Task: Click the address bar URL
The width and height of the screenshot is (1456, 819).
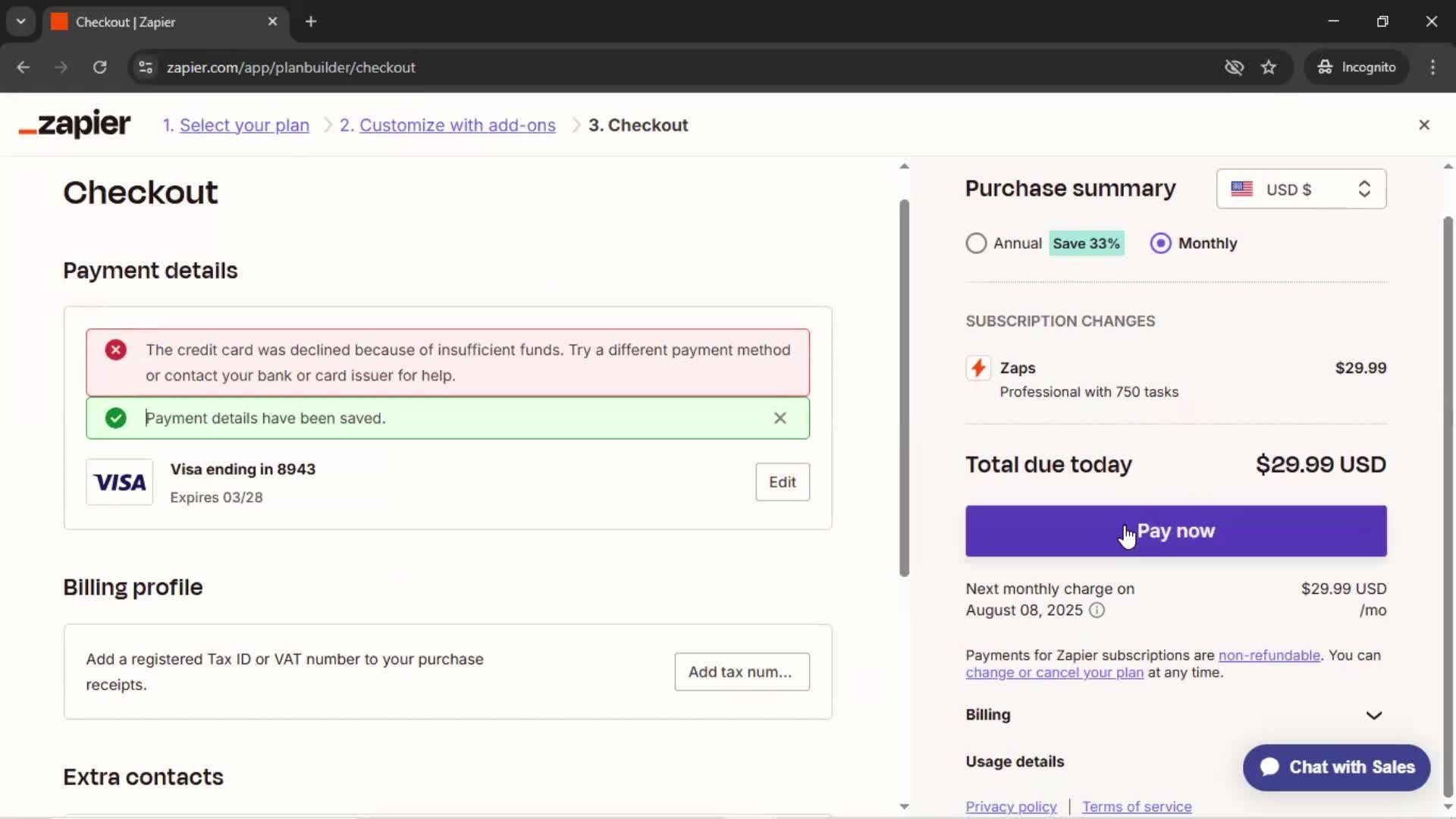Action: [290, 67]
